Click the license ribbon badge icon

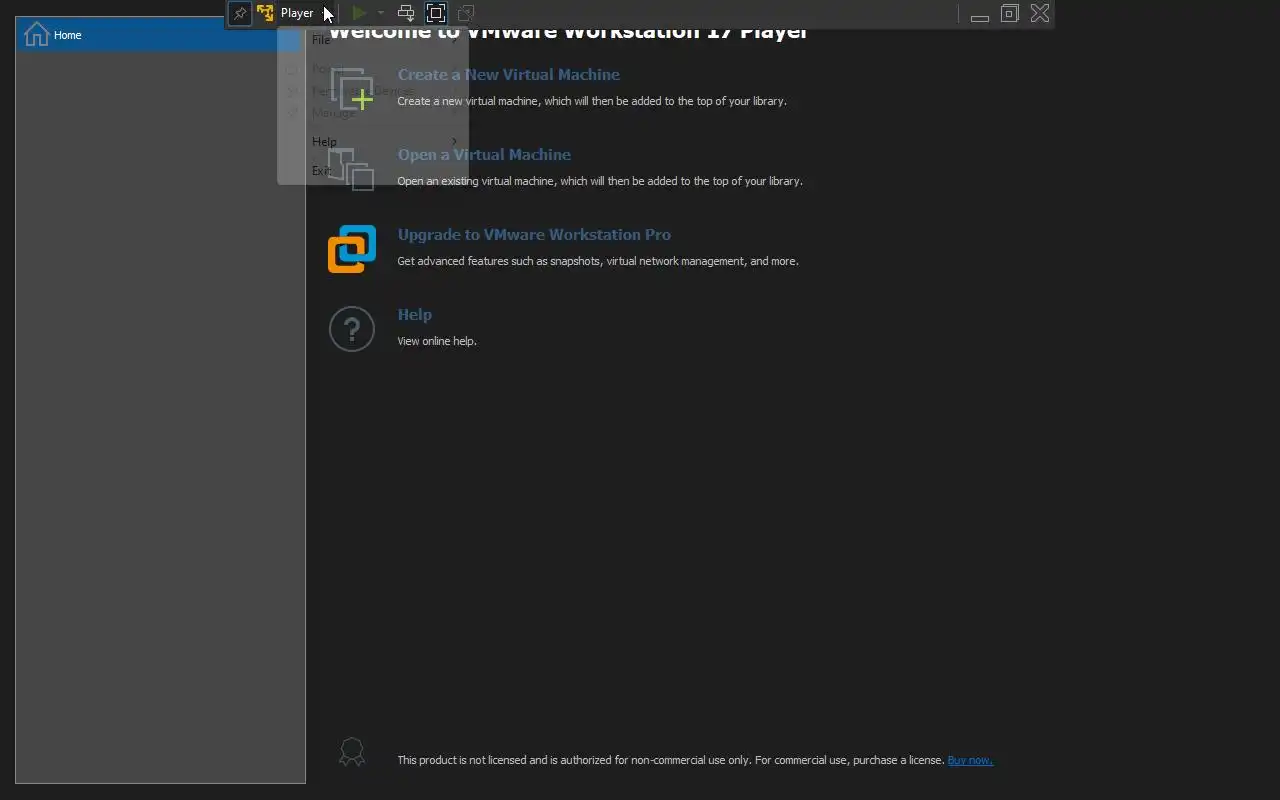352,752
